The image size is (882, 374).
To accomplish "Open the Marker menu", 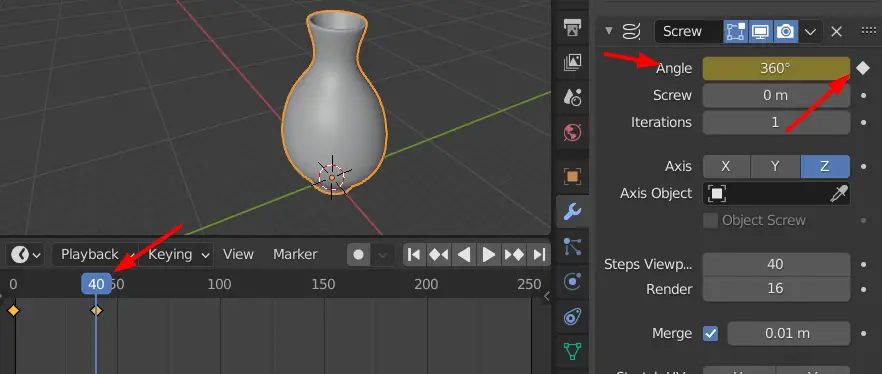I will 295,255.
